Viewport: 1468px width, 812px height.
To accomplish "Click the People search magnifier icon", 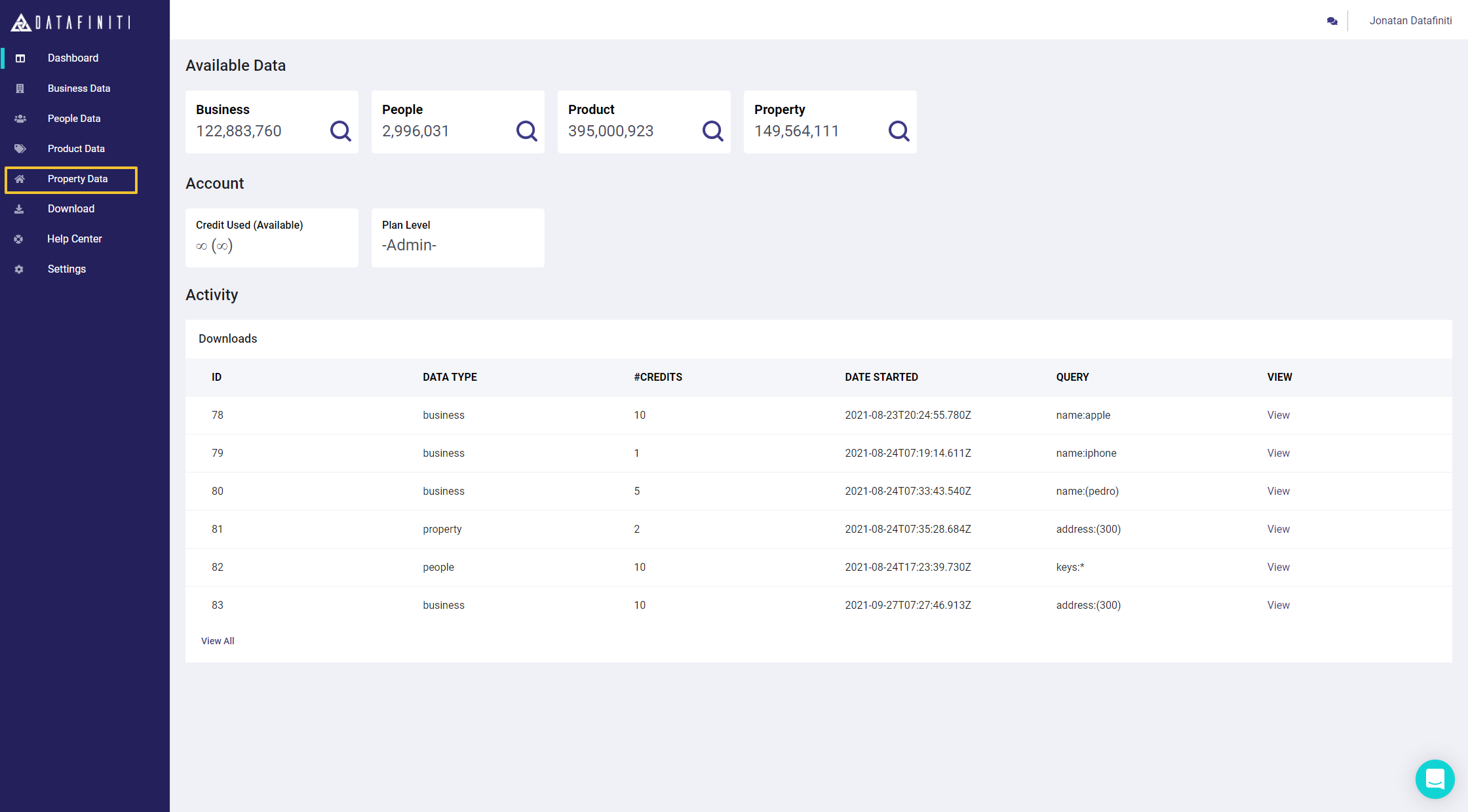I will pyautogui.click(x=526, y=131).
